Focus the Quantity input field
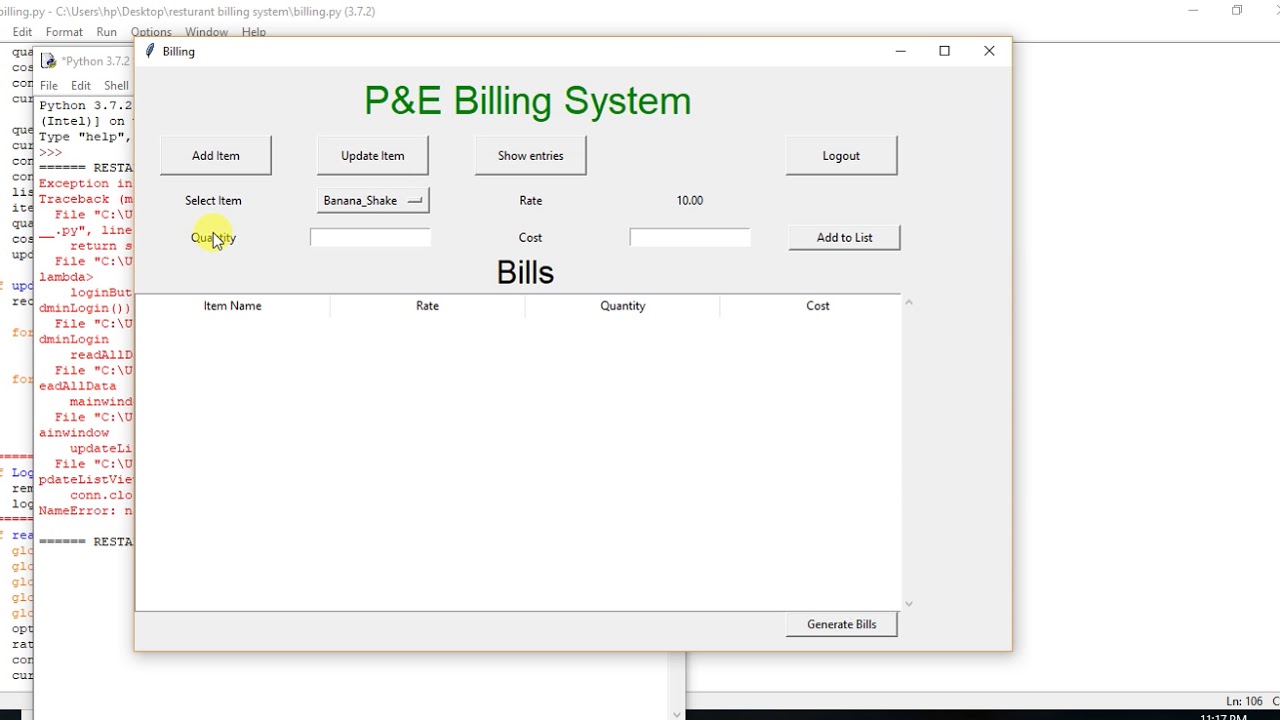 point(370,237)
